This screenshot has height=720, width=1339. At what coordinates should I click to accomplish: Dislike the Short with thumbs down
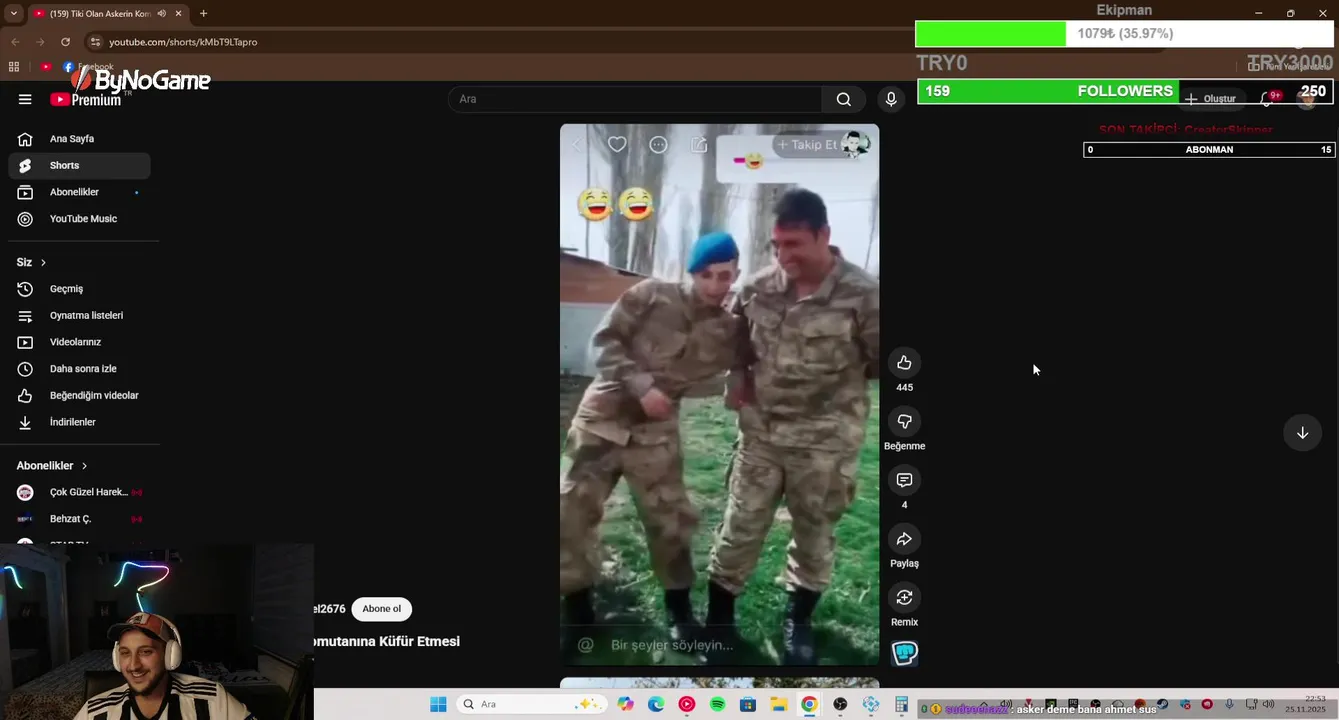[904, 422]
